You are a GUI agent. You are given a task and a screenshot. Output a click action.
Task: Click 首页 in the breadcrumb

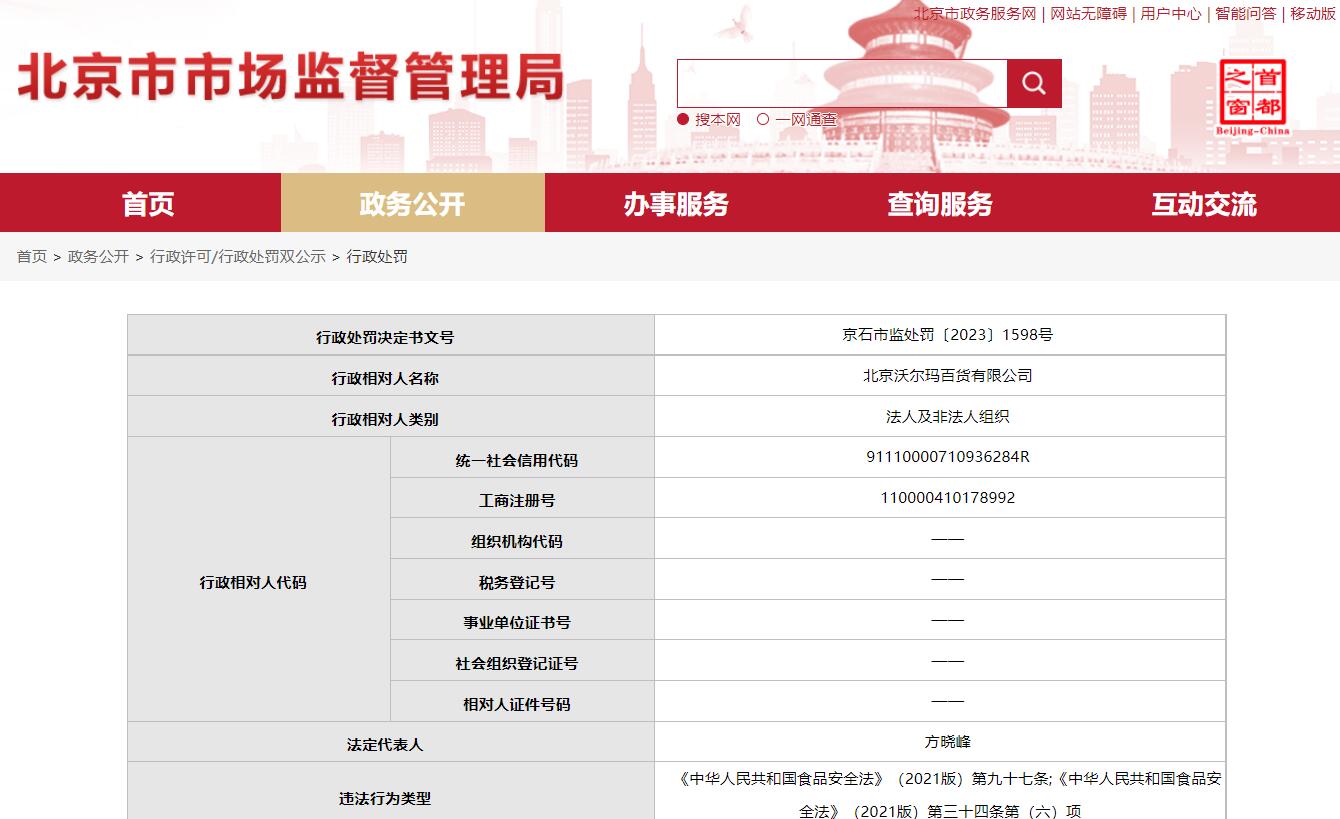32,256
